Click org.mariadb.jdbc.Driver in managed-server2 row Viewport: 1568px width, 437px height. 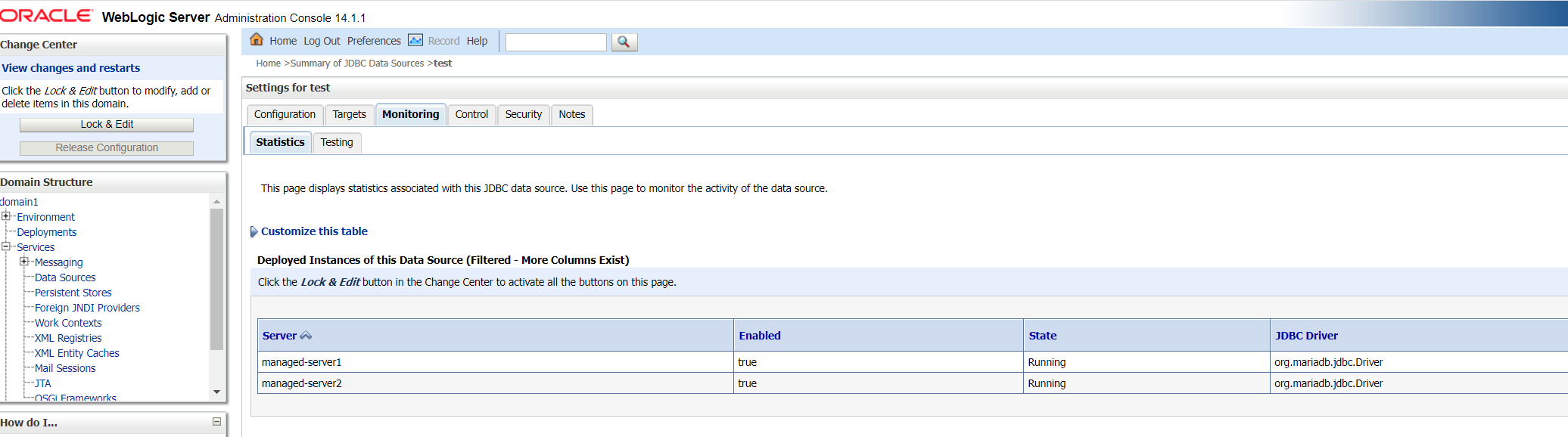click(x=1328, y=383)
